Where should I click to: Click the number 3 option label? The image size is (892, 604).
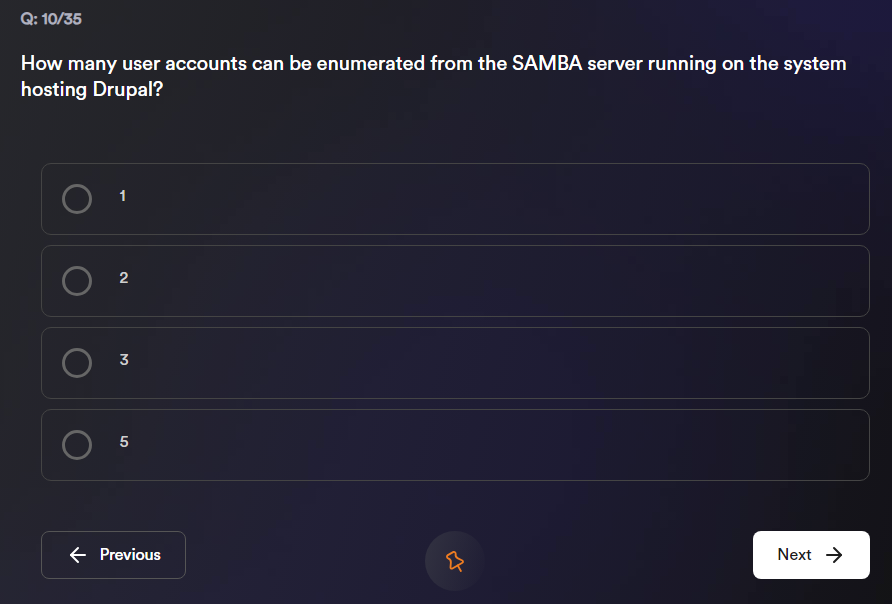coord(124,360)
